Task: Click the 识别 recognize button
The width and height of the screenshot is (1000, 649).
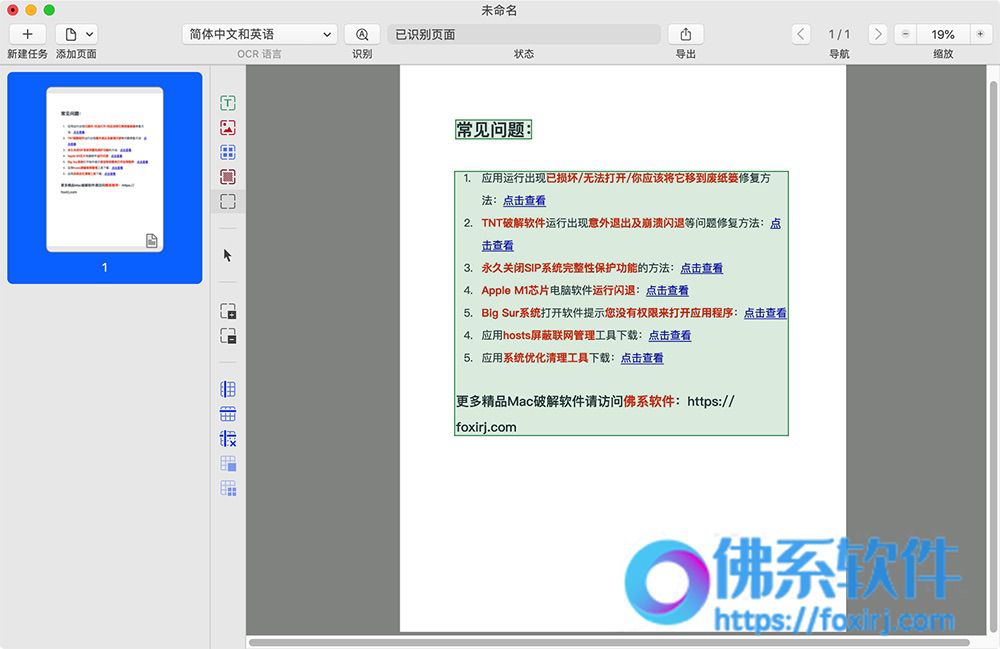Action: 362,34
